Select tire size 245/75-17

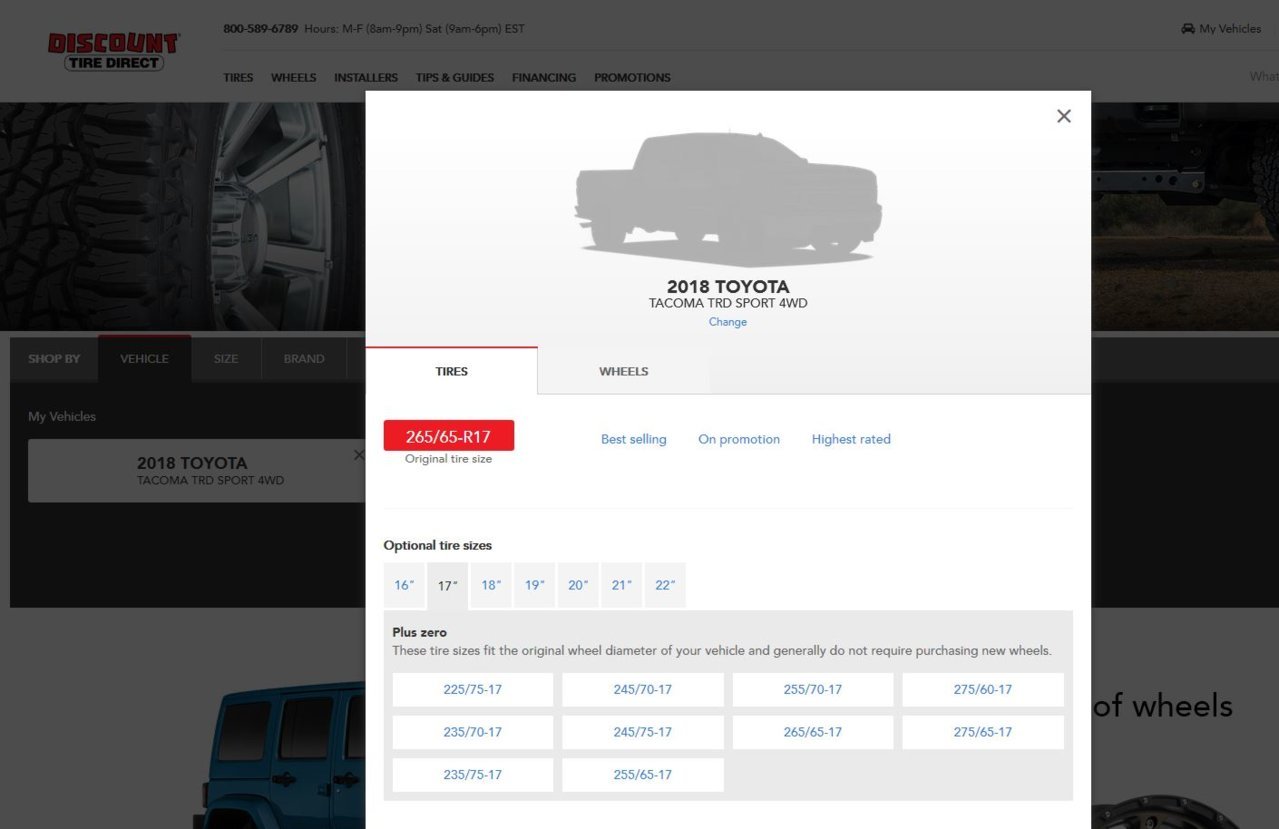click(643, 732)
